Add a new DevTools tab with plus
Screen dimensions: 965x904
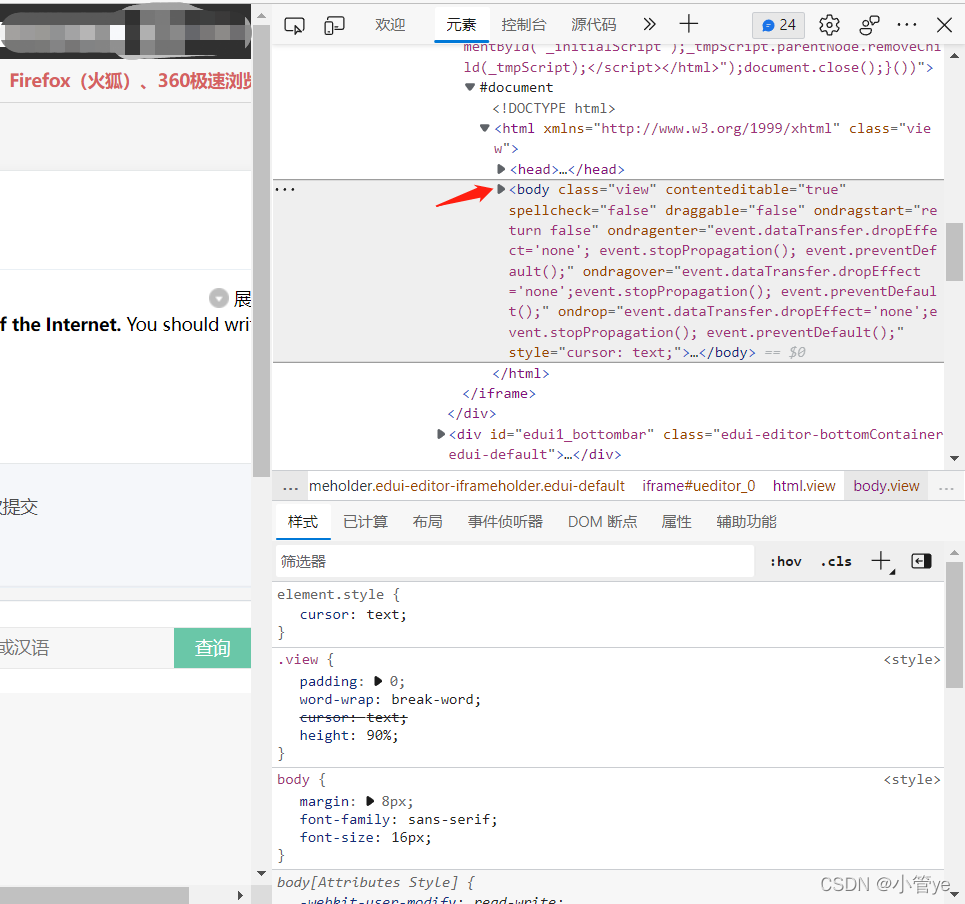689,25
